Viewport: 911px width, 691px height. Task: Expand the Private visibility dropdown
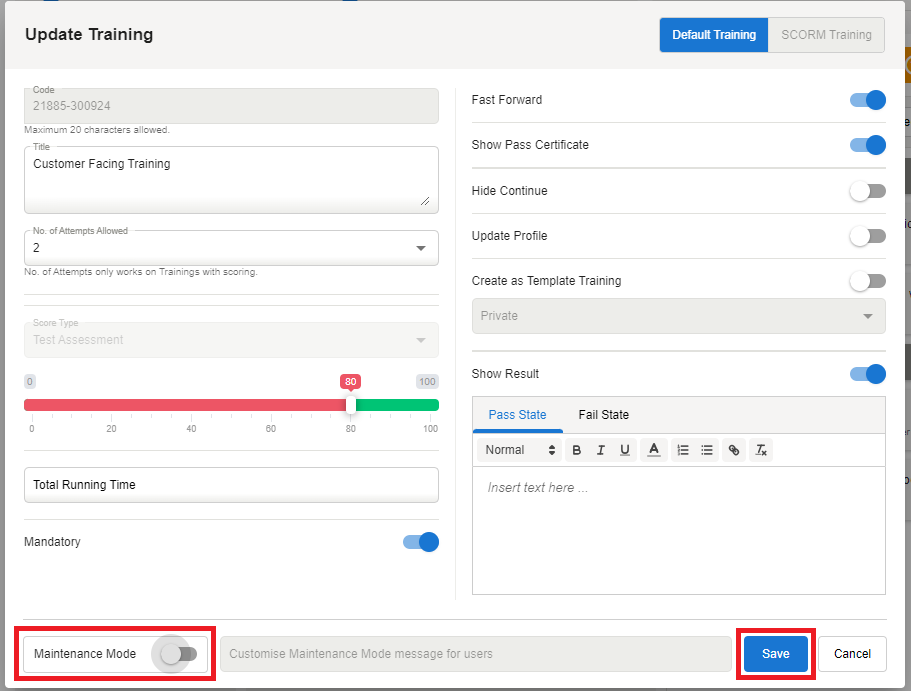(x=678, y=316)
